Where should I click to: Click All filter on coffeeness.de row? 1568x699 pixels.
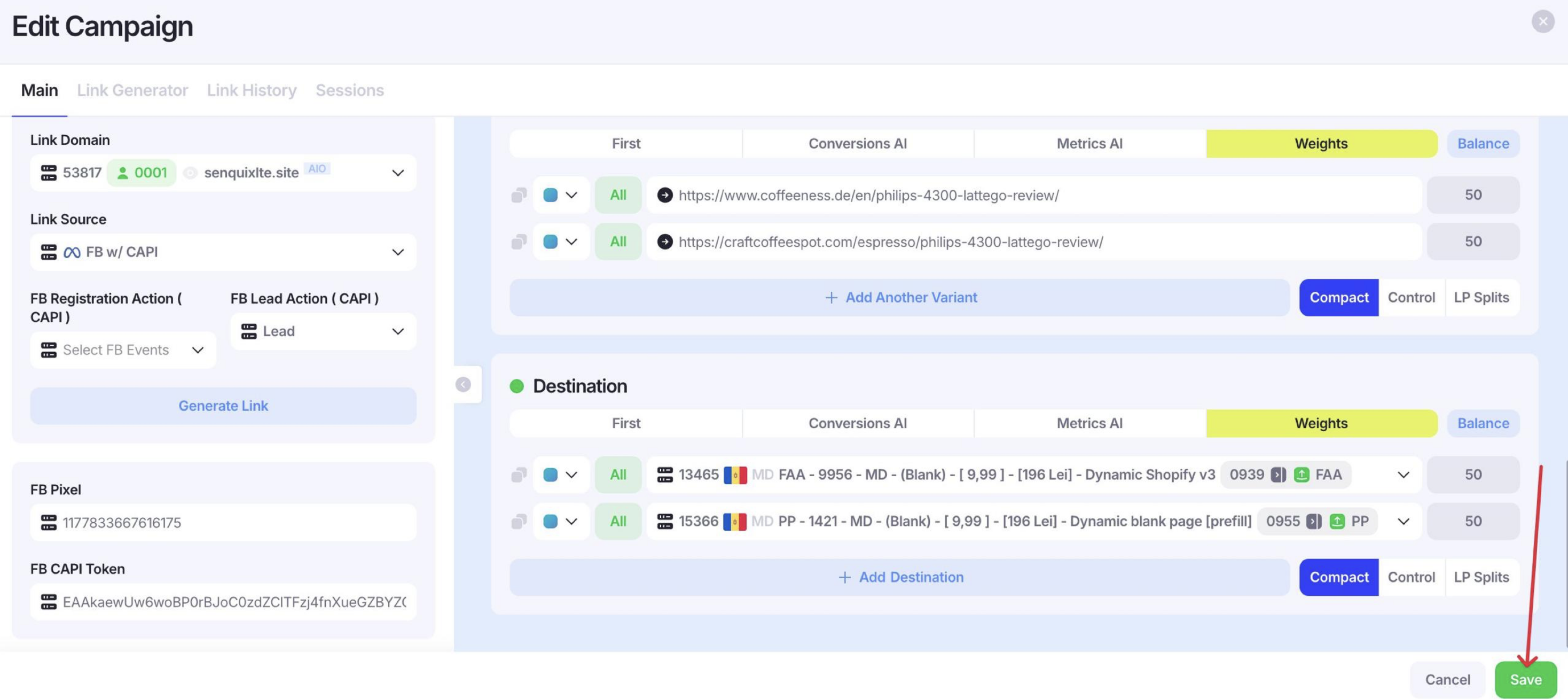618,196
